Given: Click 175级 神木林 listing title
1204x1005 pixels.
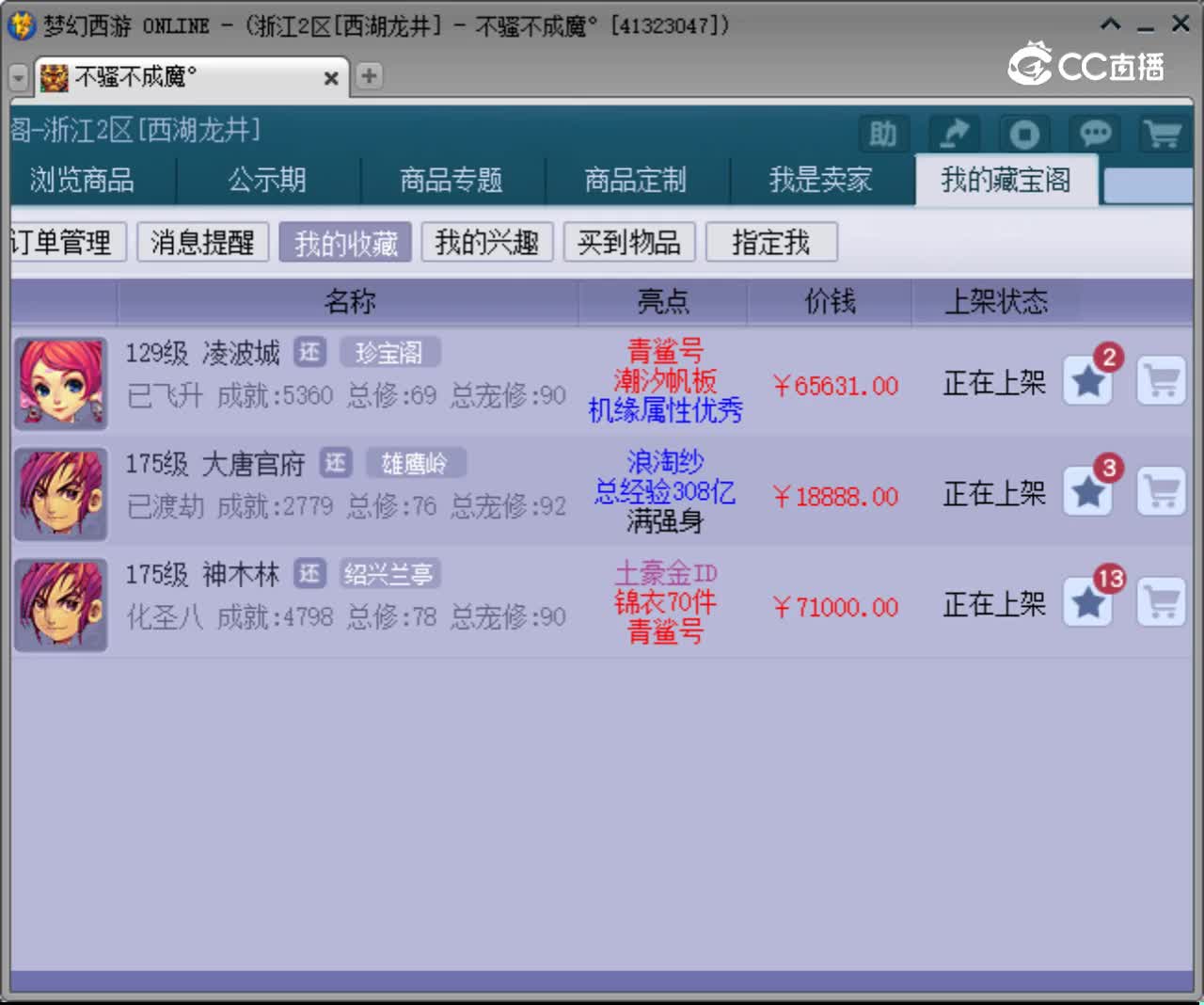Looking at the screenshot, I should tap(203, 574).
